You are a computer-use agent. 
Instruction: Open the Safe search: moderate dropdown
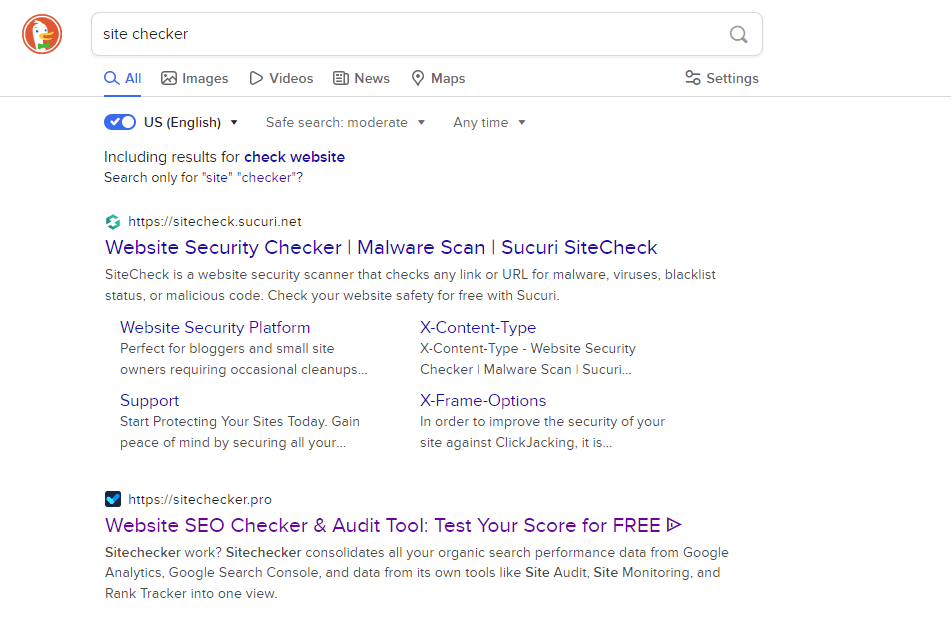(345, 123)
